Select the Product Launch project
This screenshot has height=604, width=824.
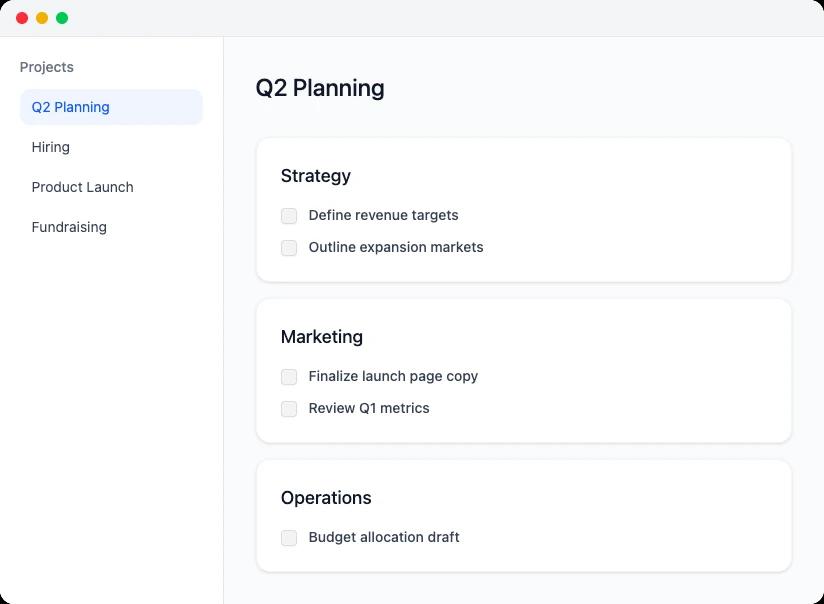pos(83,187)
